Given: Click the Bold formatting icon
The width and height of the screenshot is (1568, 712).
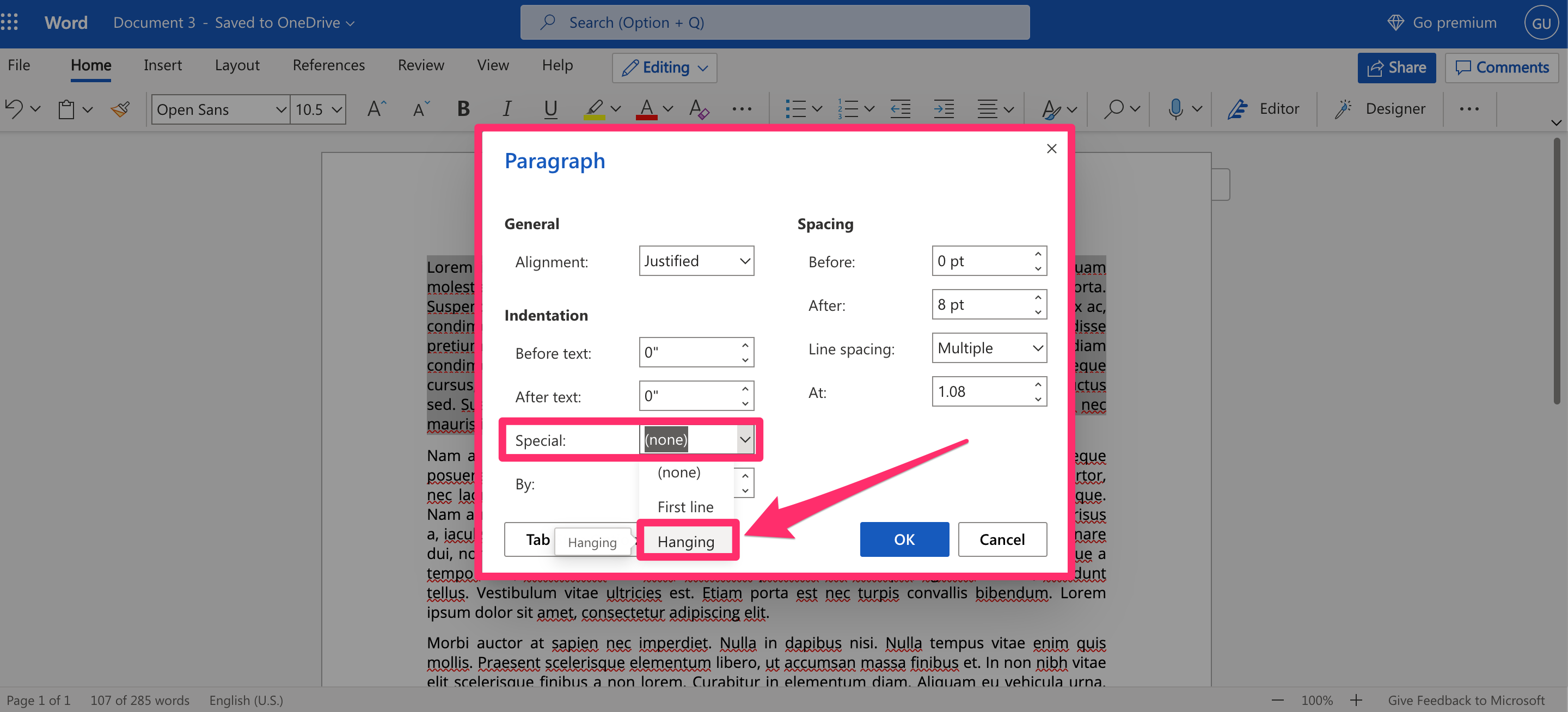Looking at the screenshot, I should click(463, 109).
